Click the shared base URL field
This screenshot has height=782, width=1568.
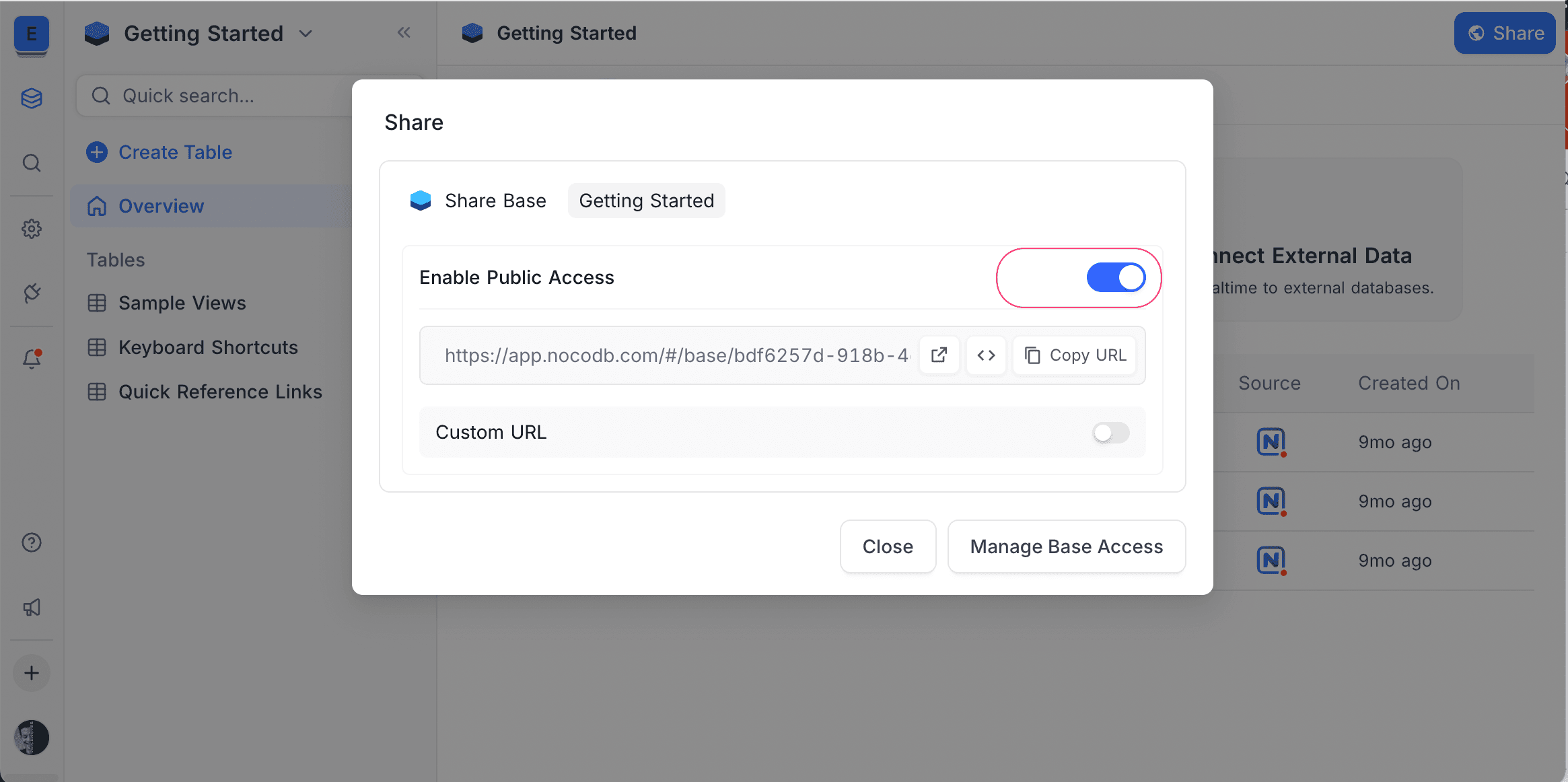[x=673, y=355]
